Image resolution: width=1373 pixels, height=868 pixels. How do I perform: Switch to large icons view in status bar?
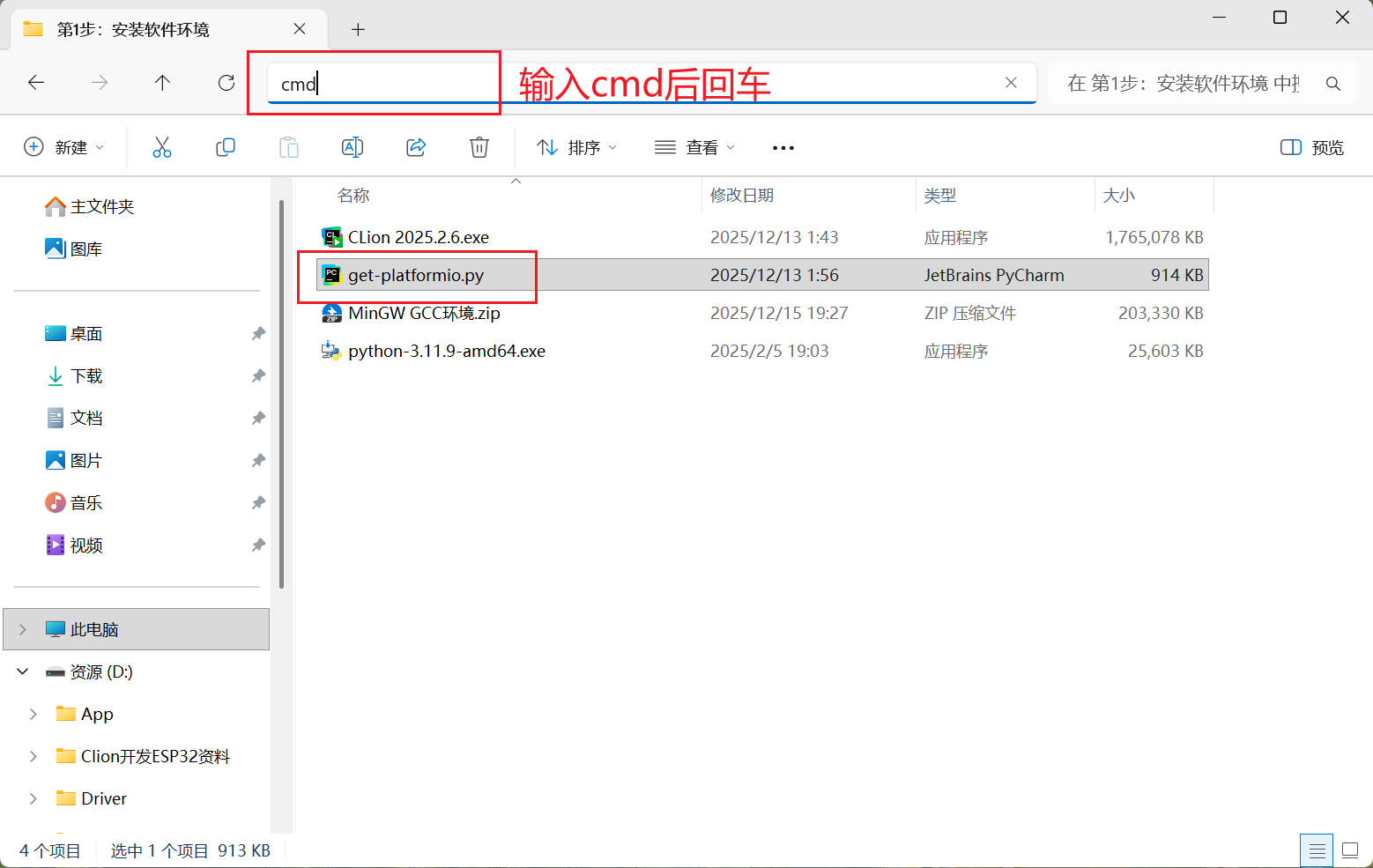[x=1350, y=850]
